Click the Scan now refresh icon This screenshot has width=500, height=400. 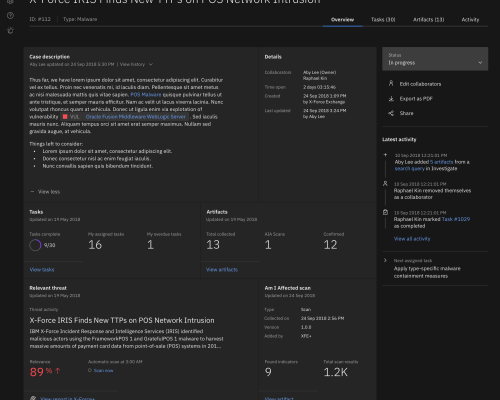(x=90, y=370)
